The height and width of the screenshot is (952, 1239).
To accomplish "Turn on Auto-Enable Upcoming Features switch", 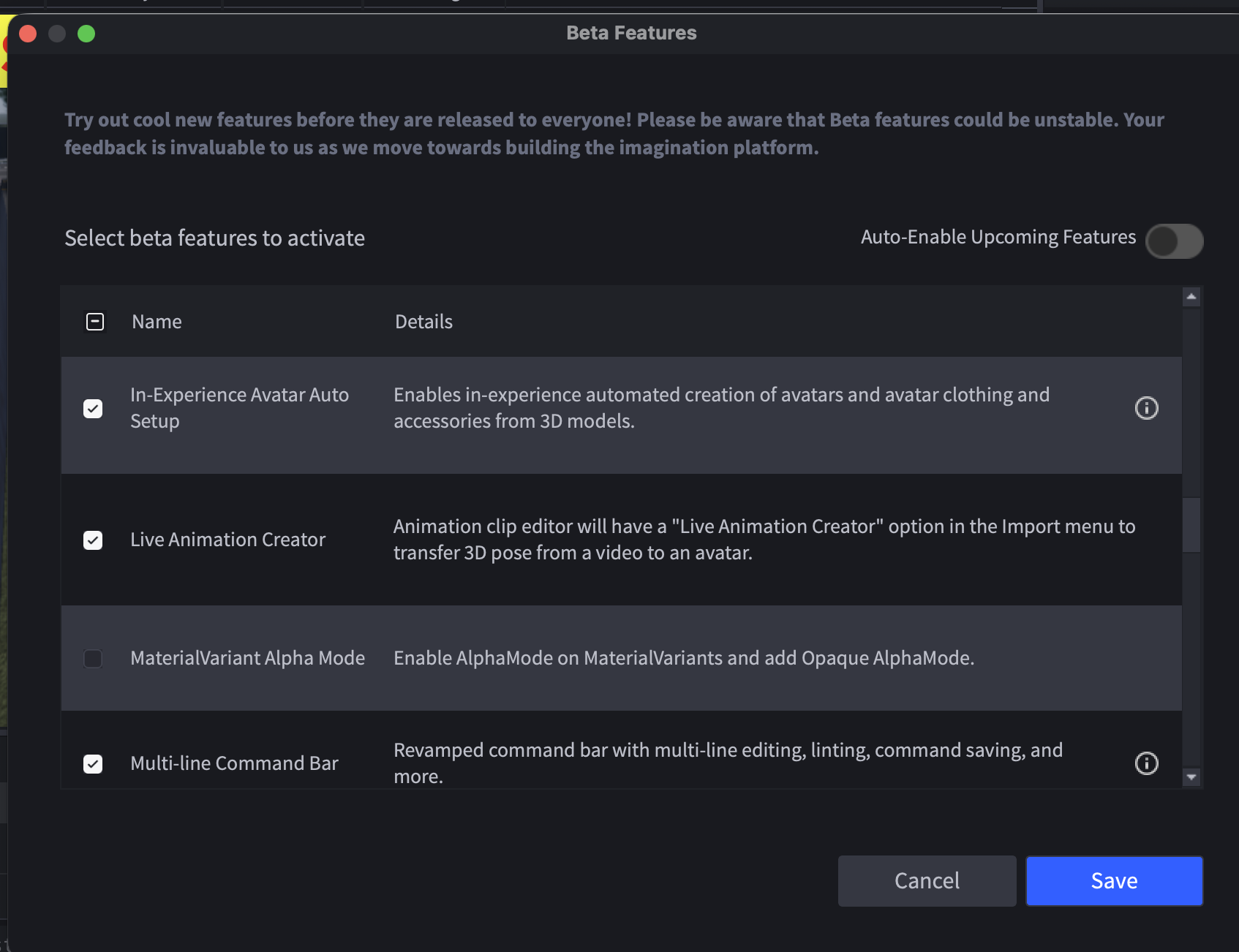I will click(1174, 241).
